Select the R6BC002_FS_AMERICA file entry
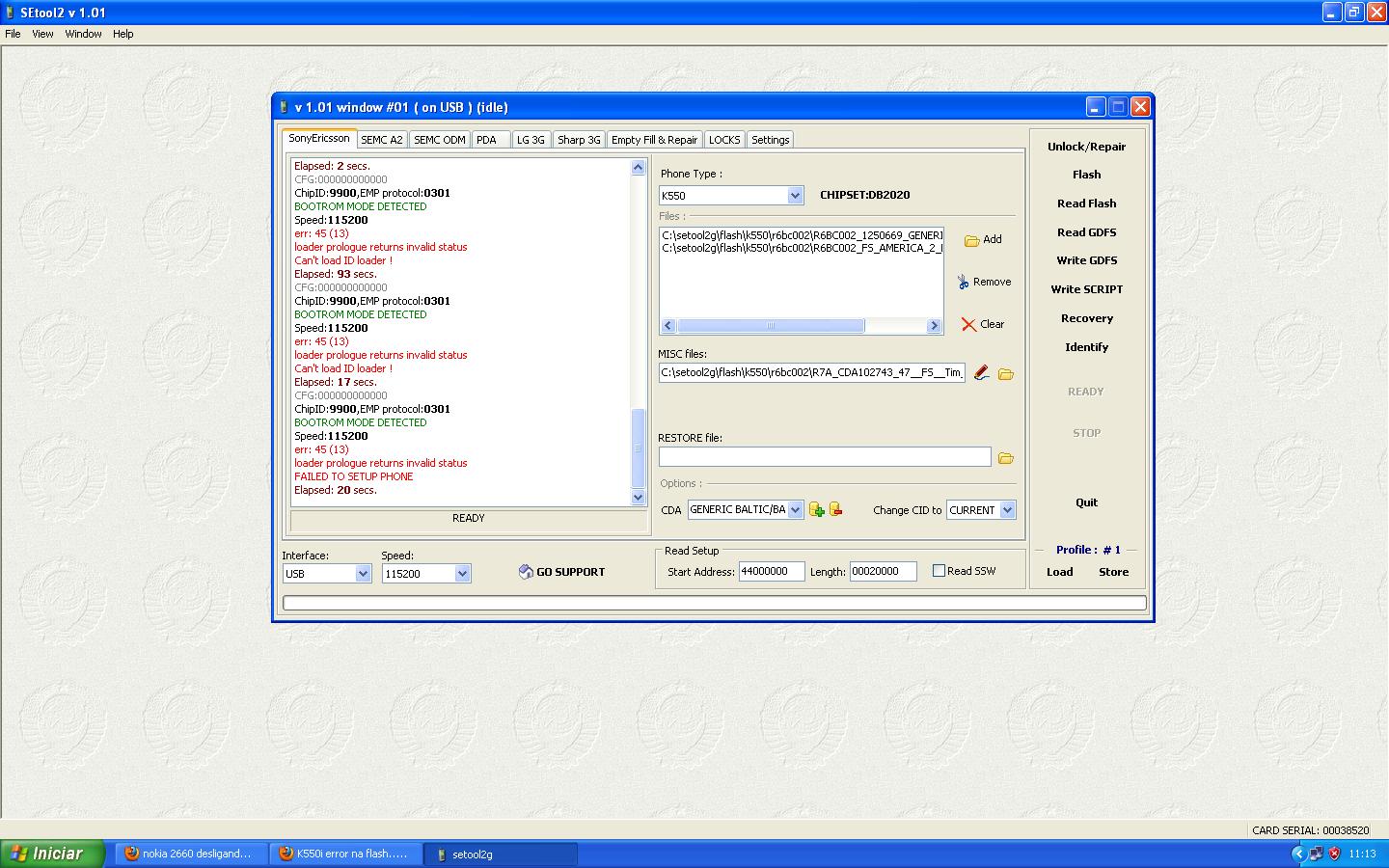The height and width of the screenshot is (868, 1389). (x=803, y=248)
